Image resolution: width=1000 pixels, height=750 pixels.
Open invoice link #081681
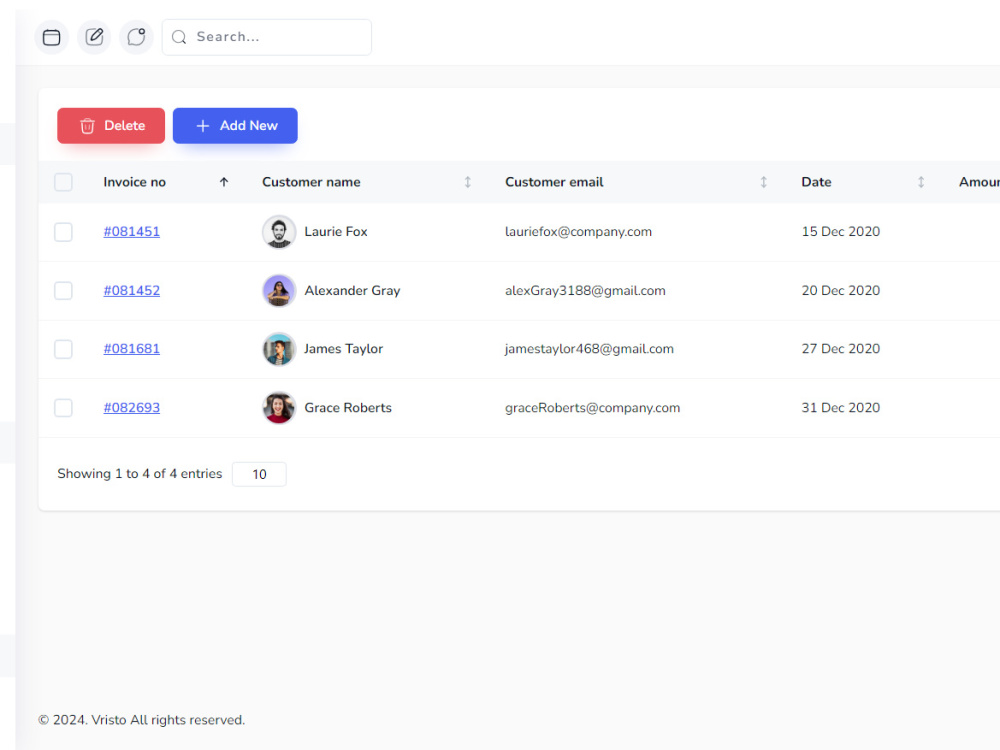[x=132, y=349]
